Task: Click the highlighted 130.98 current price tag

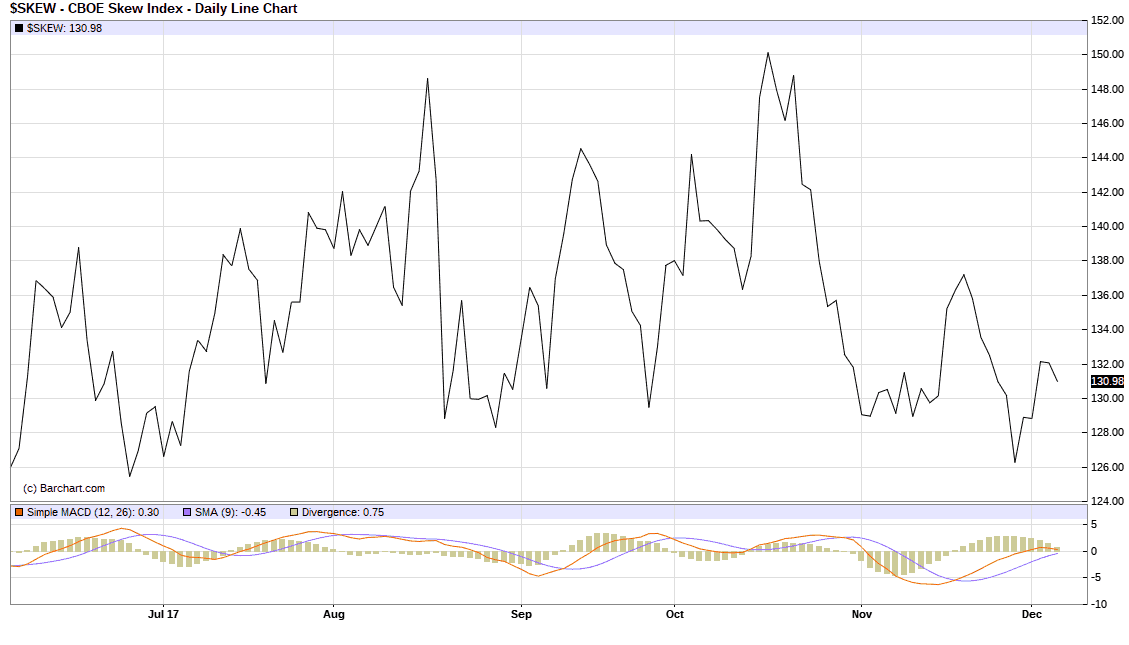Action: pos(1107,382)
